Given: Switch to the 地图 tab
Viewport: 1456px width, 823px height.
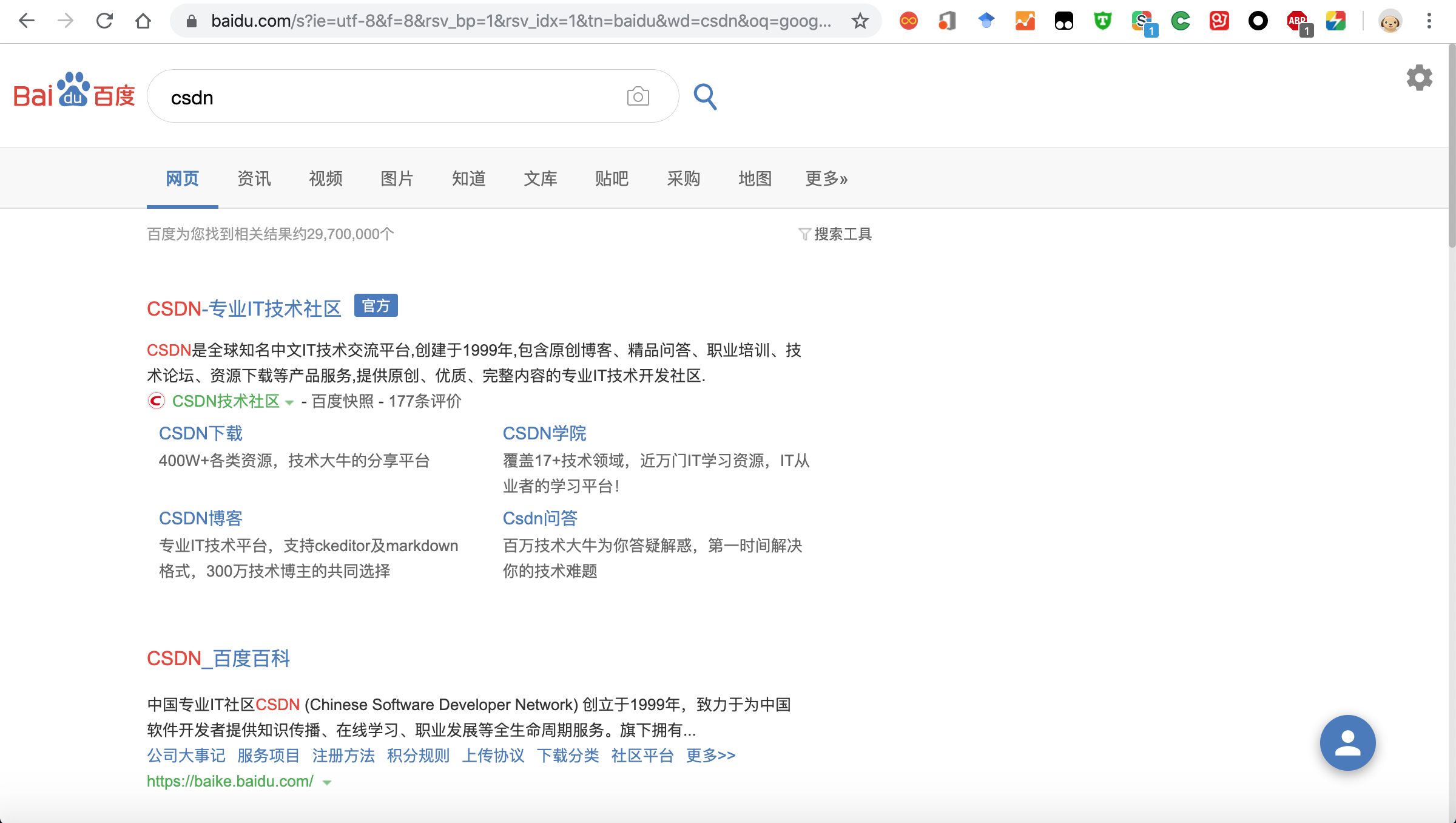Looking at the screenshot, I should 755,178.
